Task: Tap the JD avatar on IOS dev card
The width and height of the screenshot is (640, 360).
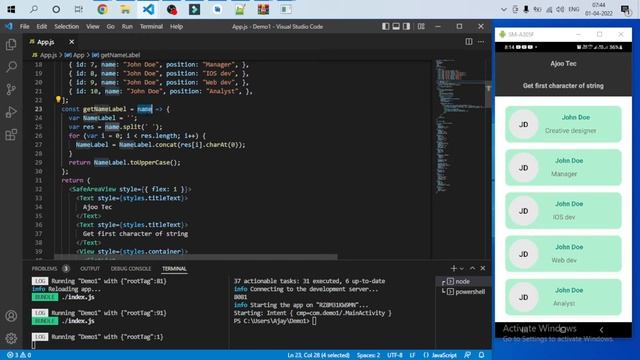Action: pyautogui.click(x=524, y=211)
